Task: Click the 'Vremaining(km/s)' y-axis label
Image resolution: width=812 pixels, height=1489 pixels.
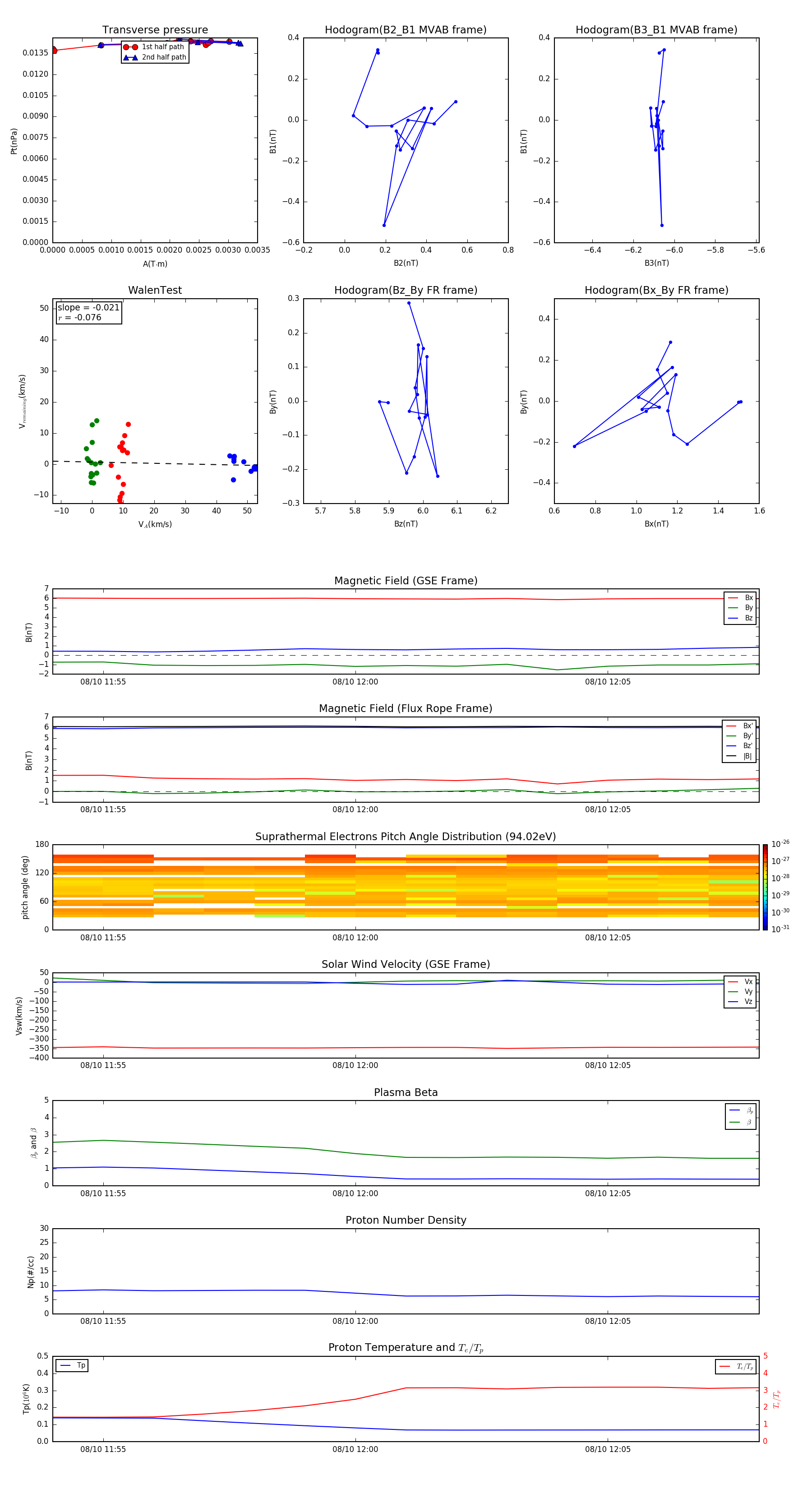Action: click(x=23, y=401)
